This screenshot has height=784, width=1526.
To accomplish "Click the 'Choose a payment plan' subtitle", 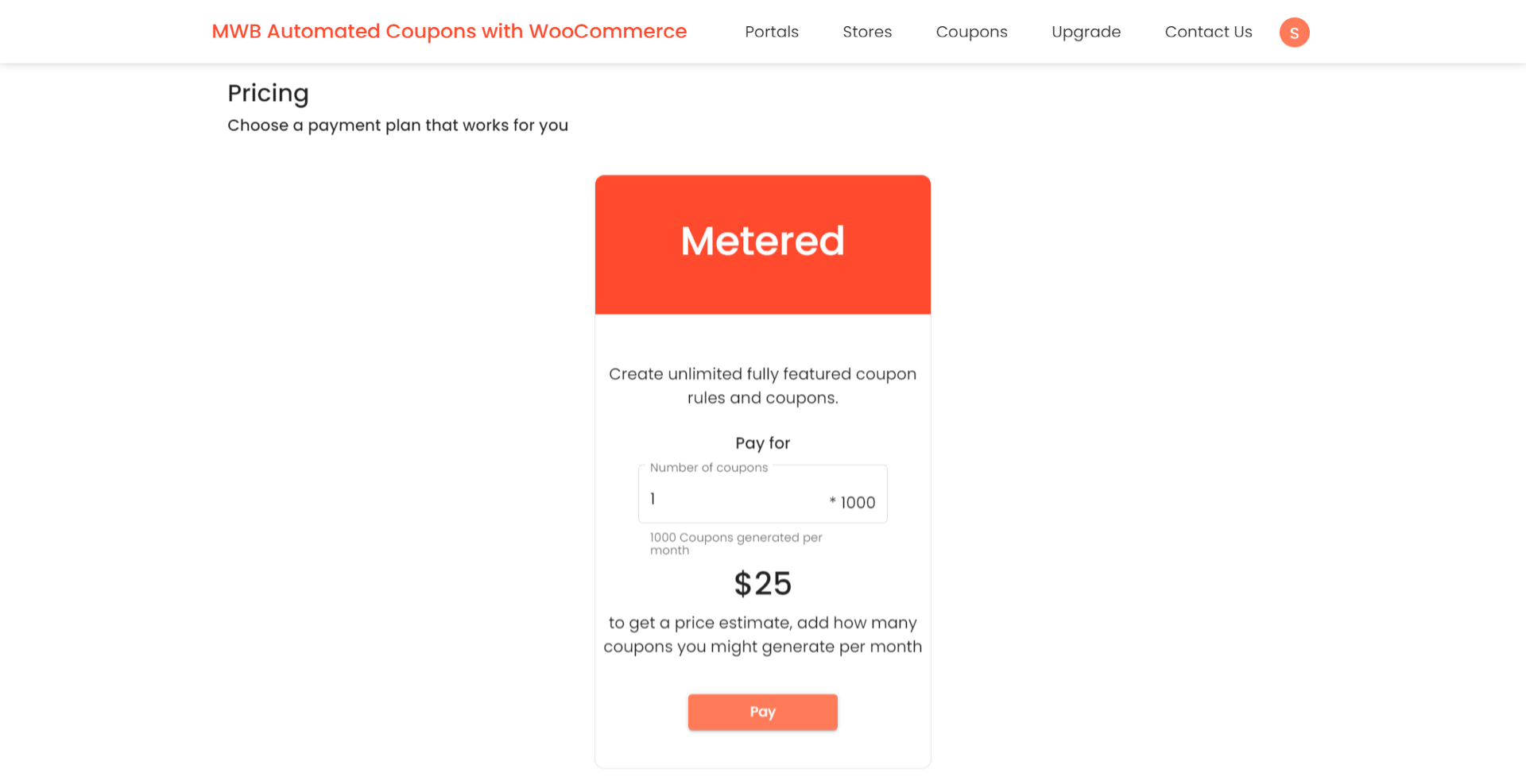I will [397, 126].
